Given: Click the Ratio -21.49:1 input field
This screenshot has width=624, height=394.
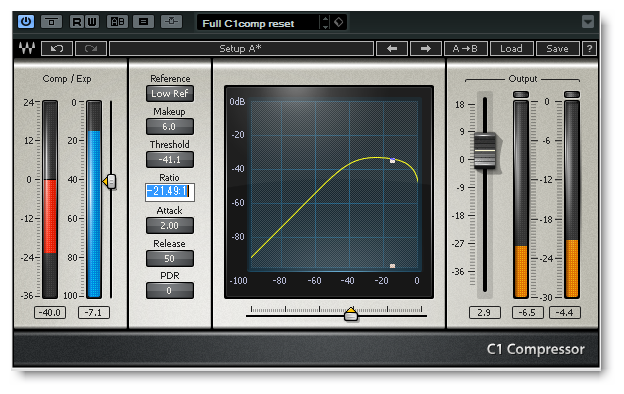Looking at the screenshot, I should click(x=170, y=192).
